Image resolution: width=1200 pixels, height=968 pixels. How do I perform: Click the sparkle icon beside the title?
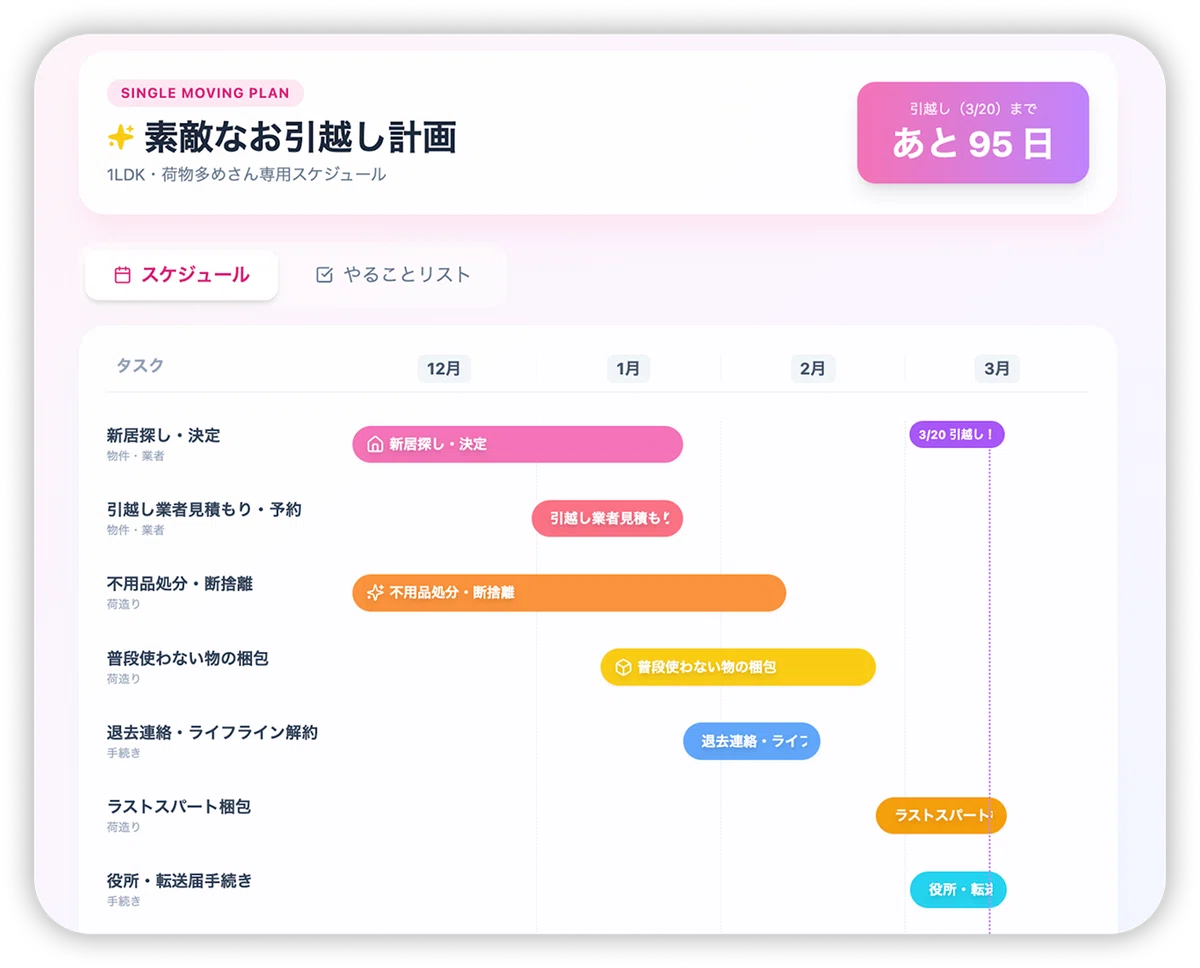[120, 137]
